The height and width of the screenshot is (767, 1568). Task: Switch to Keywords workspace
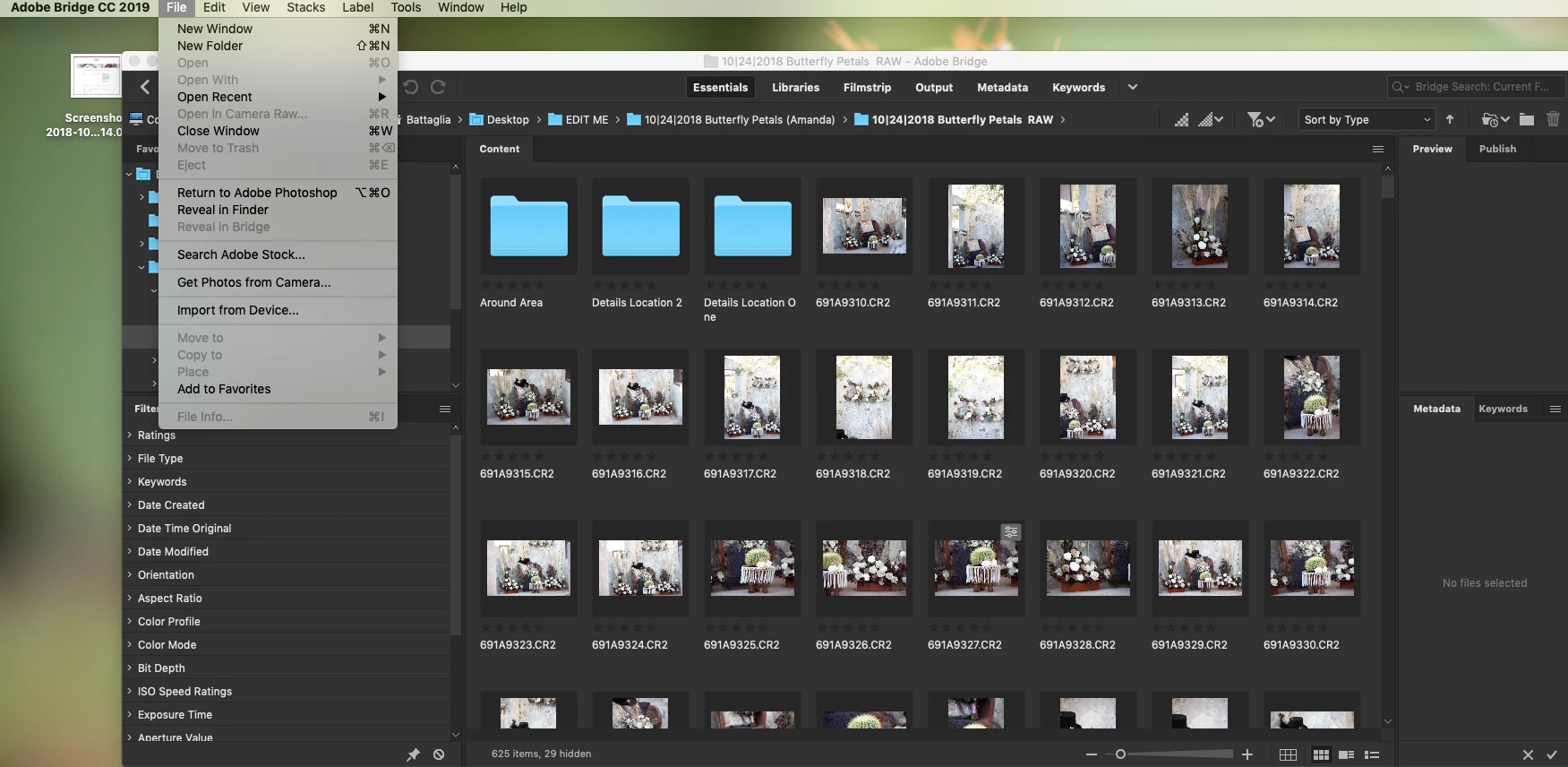pos(1078,87)
